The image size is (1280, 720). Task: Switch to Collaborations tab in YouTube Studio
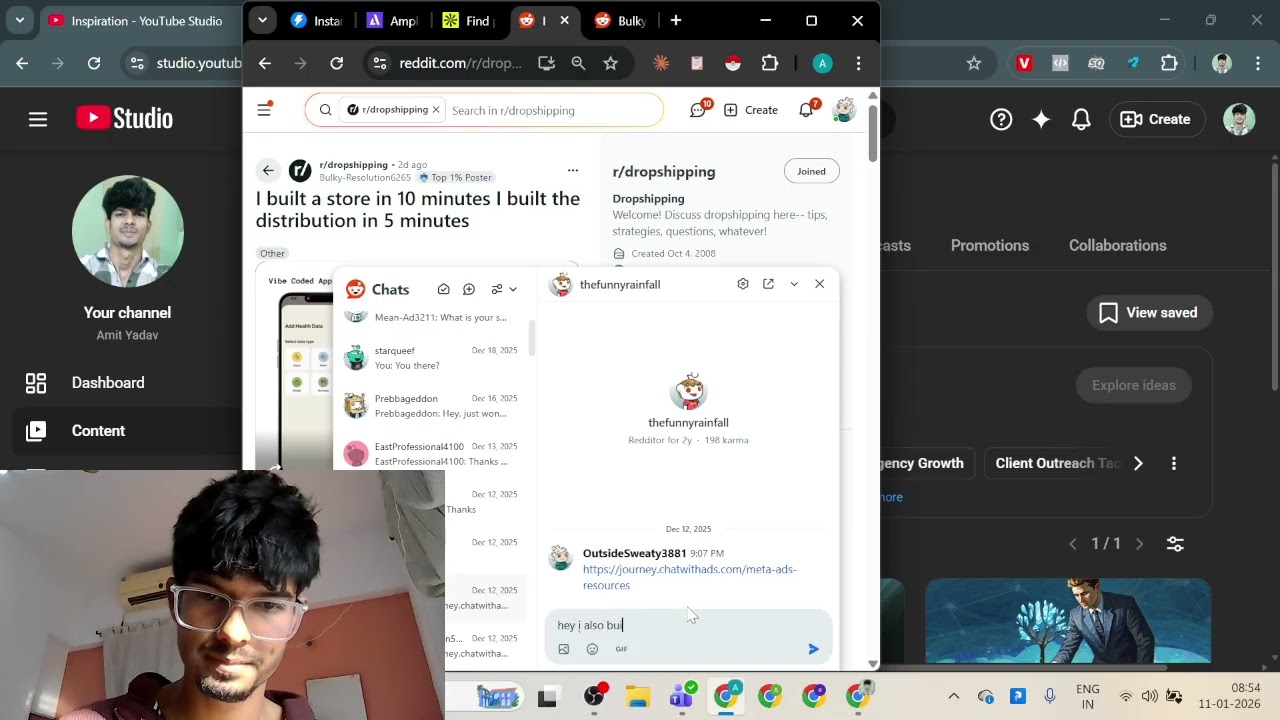pos(1118,245)
